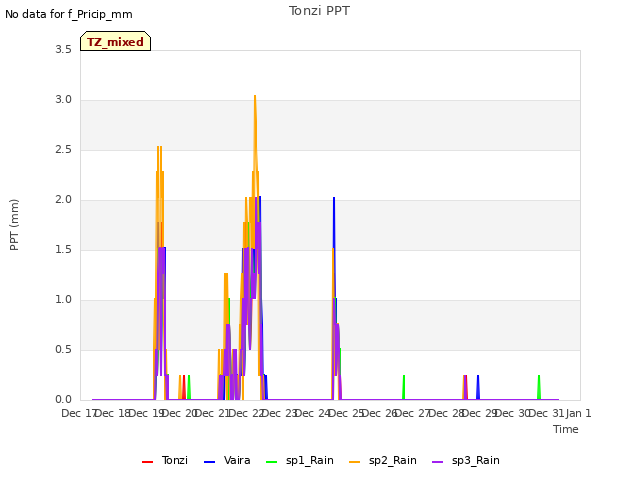Viewport: 640px width, 480px height.
Task: Click the red Tonzi legend swatch
Action: point(147,462)
